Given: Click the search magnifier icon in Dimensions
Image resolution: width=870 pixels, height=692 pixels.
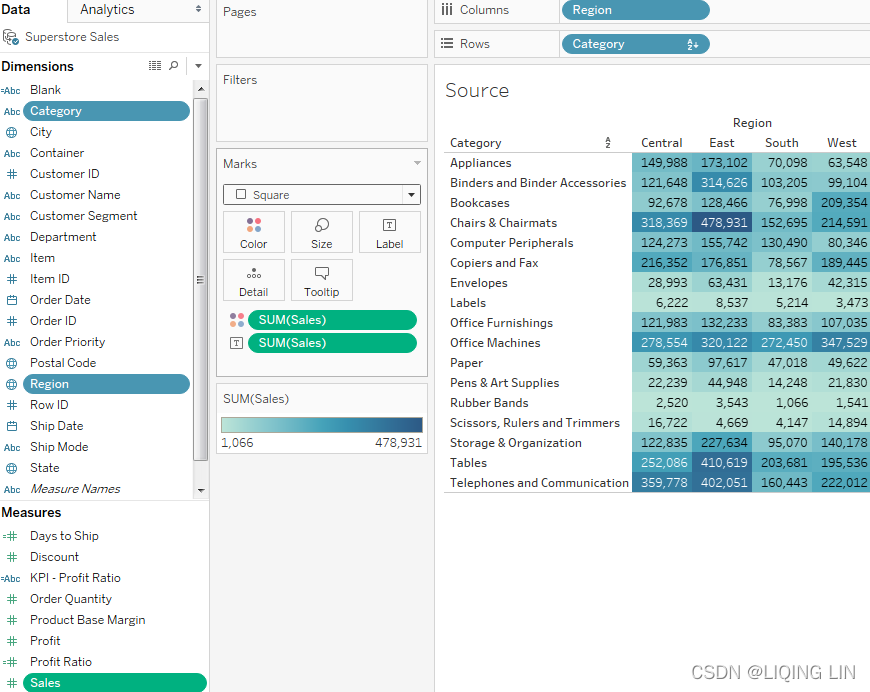Looking at the screenshot, I should [x=174, y=65].
